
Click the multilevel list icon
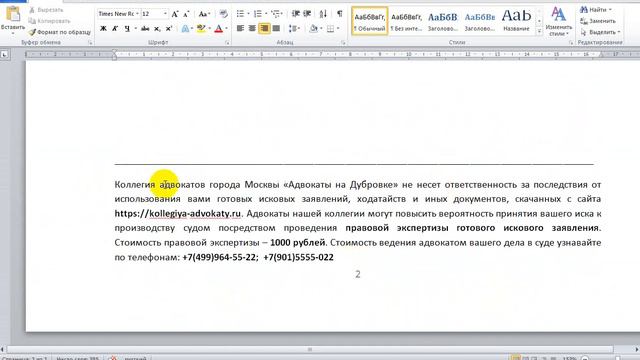pos(276,14)
